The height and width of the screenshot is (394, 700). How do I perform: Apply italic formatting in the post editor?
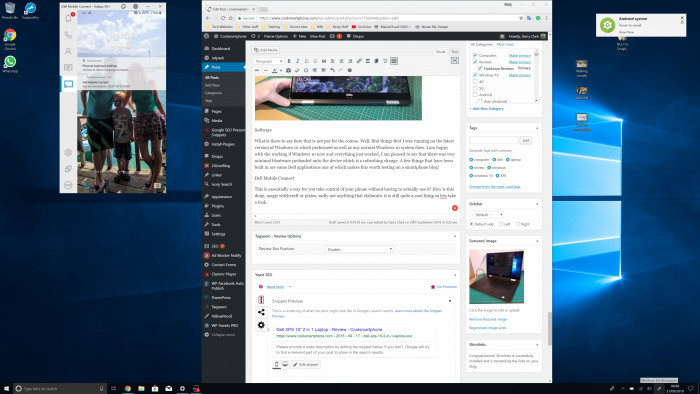pos(298,61)
